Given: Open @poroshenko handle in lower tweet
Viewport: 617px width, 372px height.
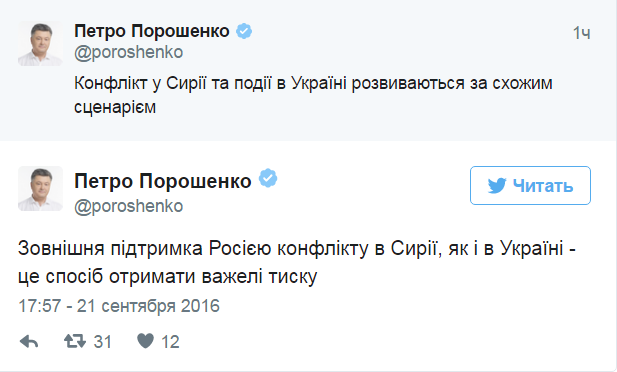Looking at the screenshot, I should point(129,206).
